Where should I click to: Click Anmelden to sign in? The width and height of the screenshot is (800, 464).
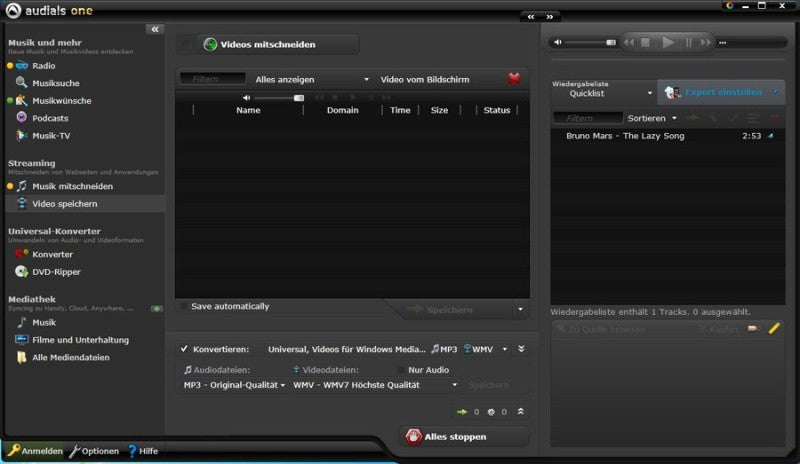point(35,451)
